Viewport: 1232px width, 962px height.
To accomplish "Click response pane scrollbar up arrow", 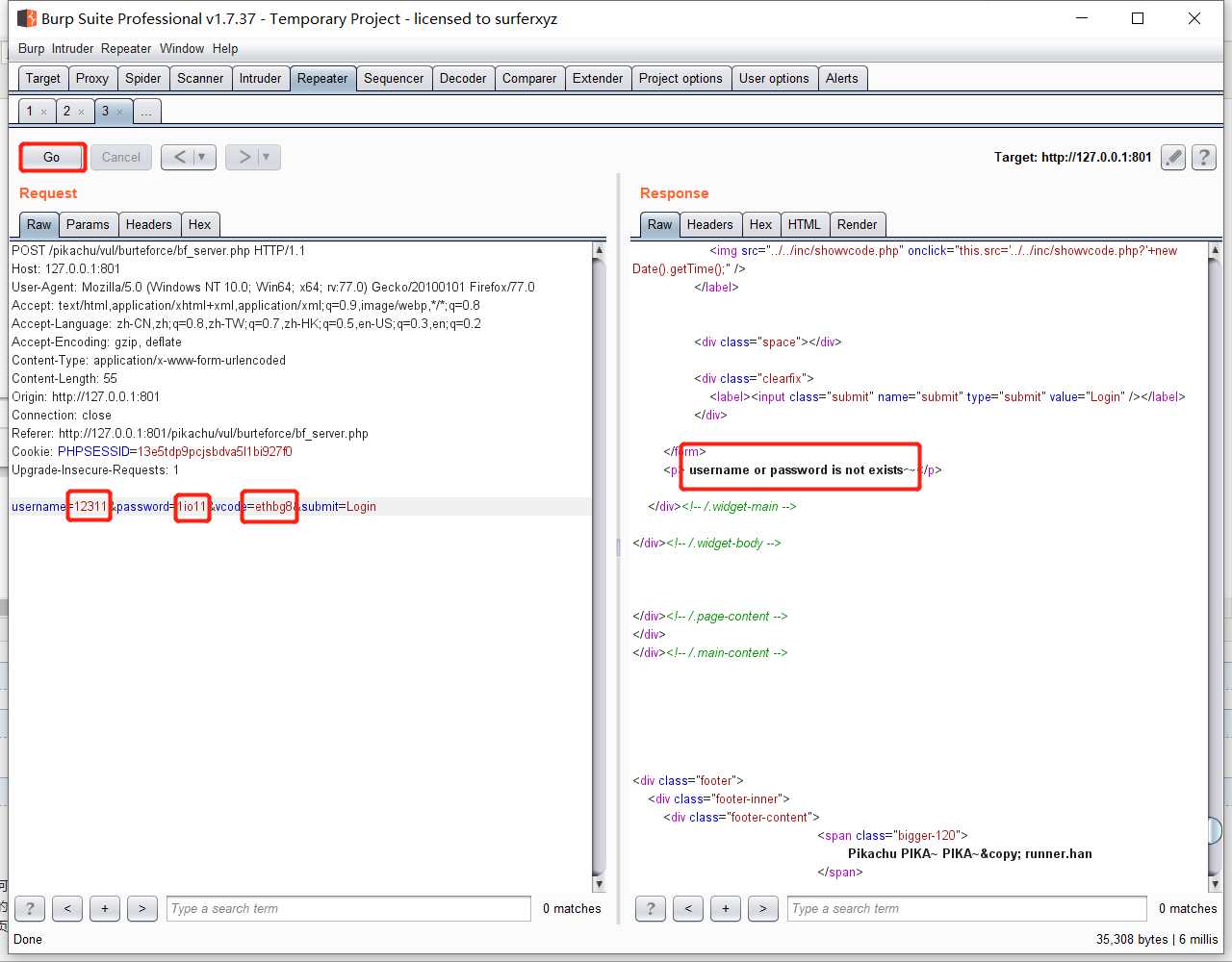I will click(1215, 249).
